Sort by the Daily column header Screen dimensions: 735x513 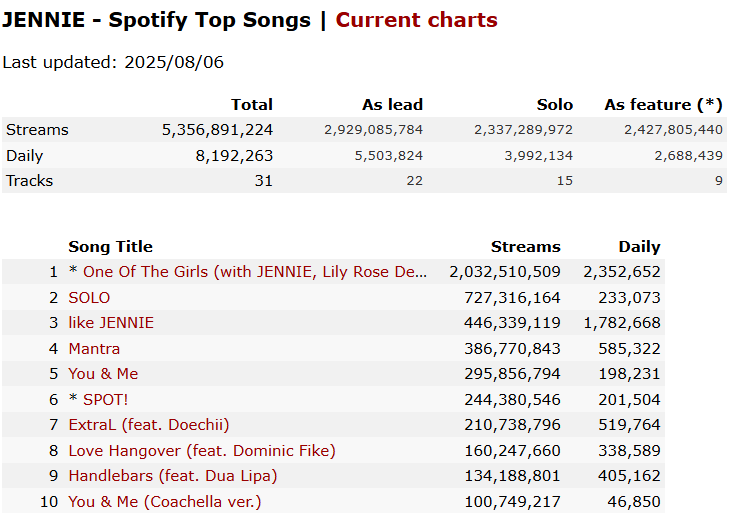pos(639,247)
